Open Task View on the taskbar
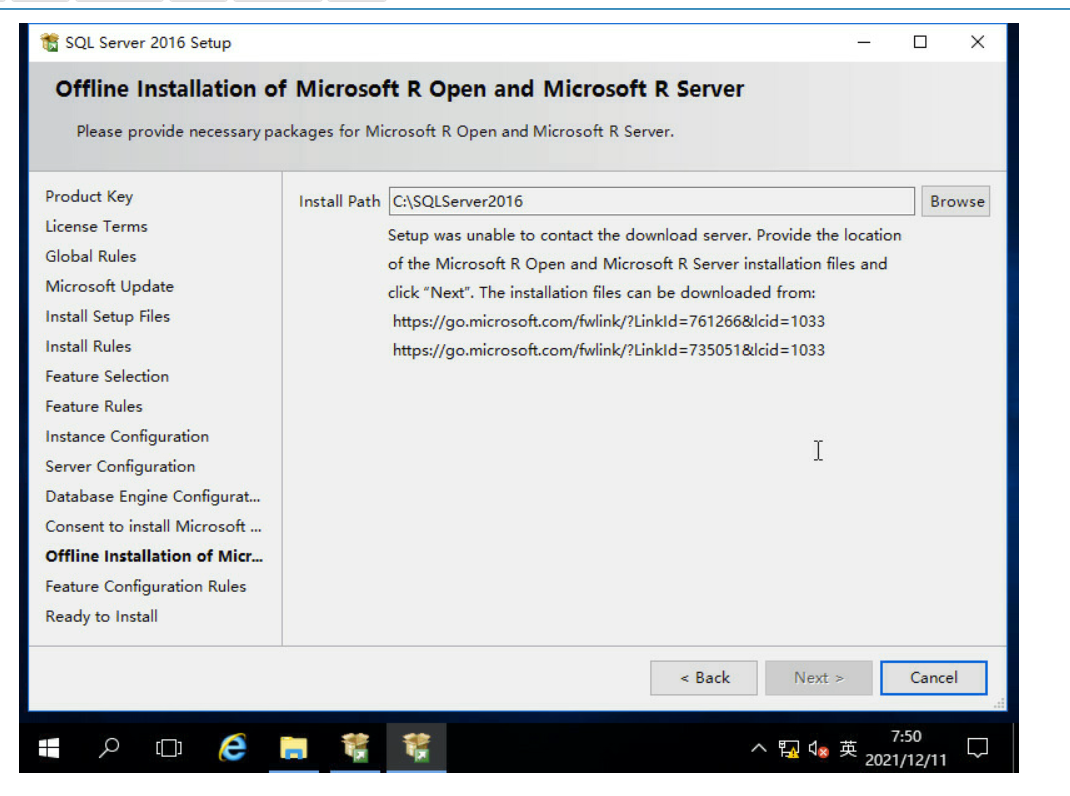 (x=169, y=748)
